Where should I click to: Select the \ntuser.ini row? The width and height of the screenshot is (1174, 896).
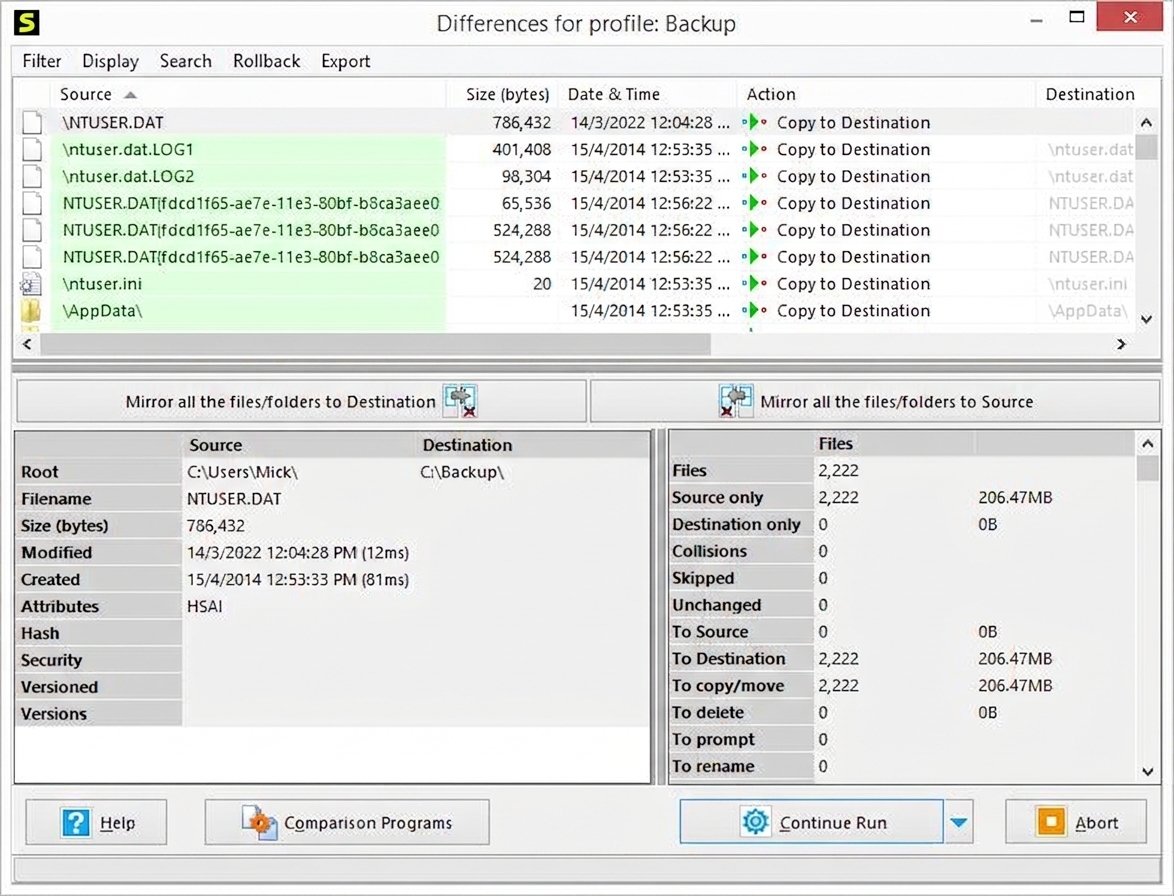(x=577, y=284)
